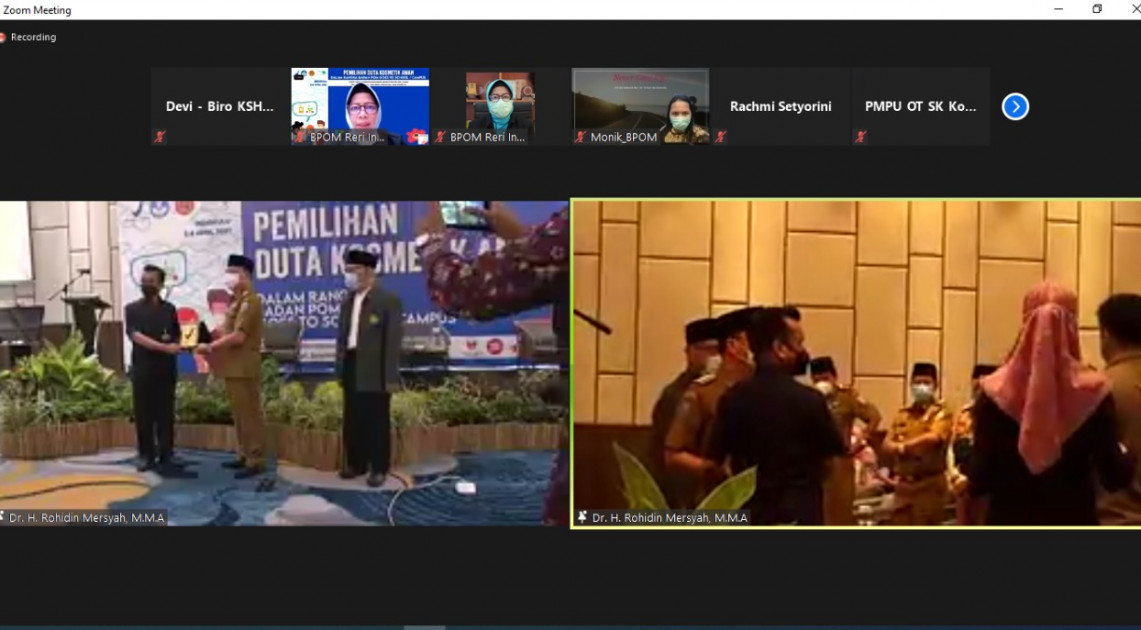This screenshot has height=630, width=1141.
Task: Click the muted mic icon on Rachmi Setyorini's tile
Action: click(x=719, y=137)
